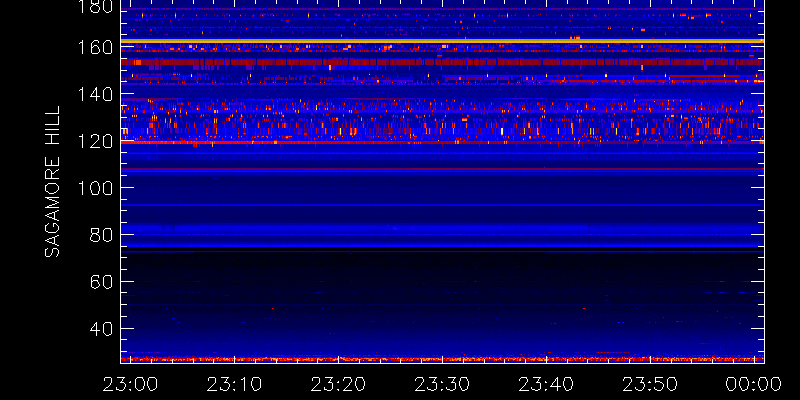This screenshot has height=400, width=800.
Task: Select the 180 frequency axis label
Action: (96, 7)
